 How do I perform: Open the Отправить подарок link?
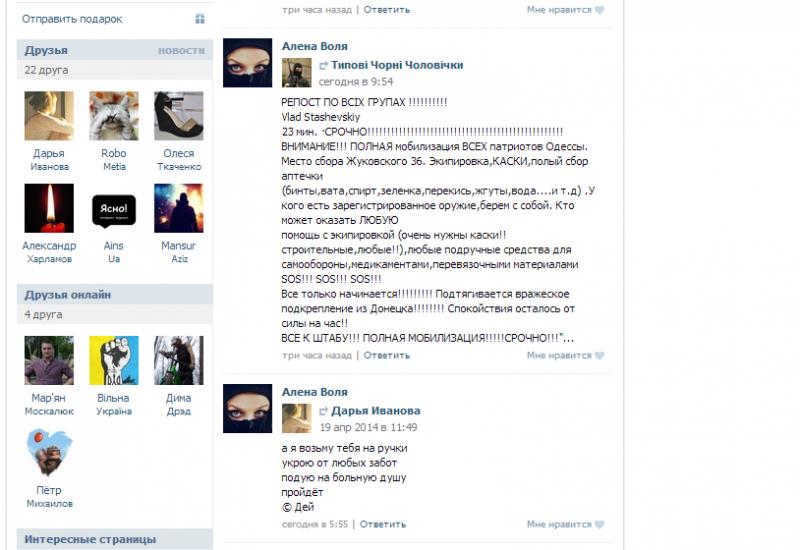[x=72, y=19]
